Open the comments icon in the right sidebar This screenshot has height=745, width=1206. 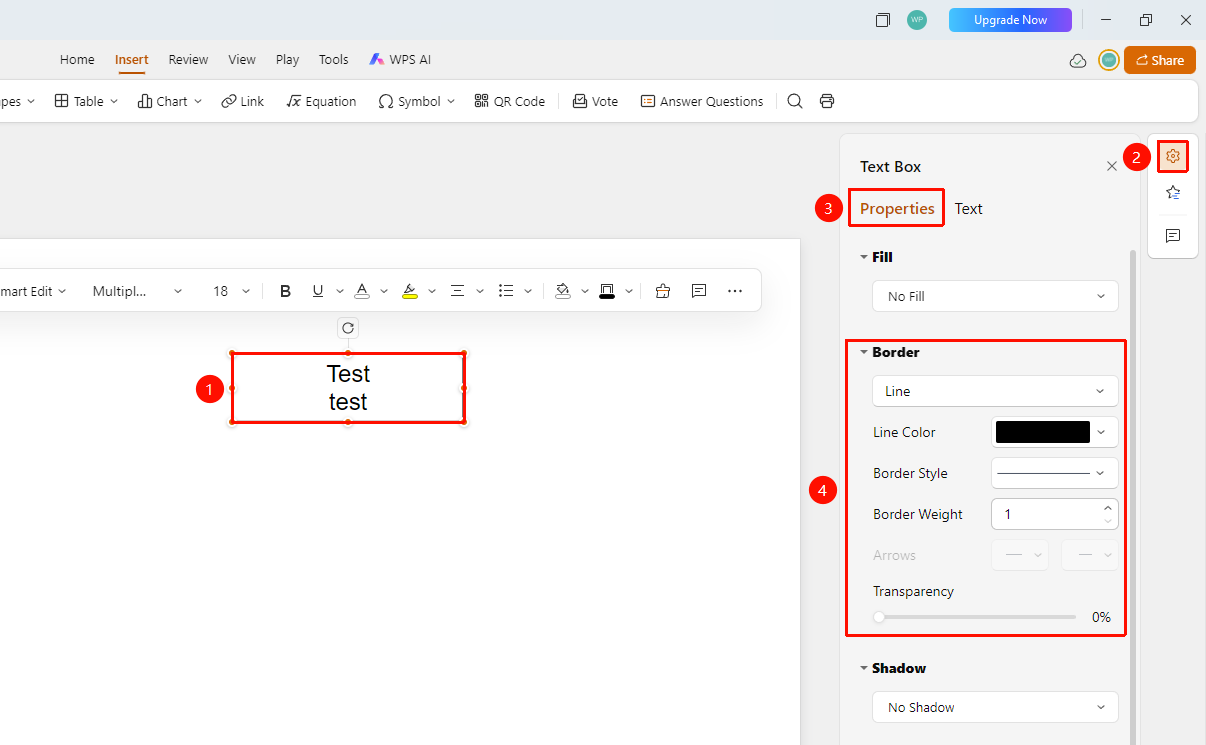click(x=1173, y=236)
